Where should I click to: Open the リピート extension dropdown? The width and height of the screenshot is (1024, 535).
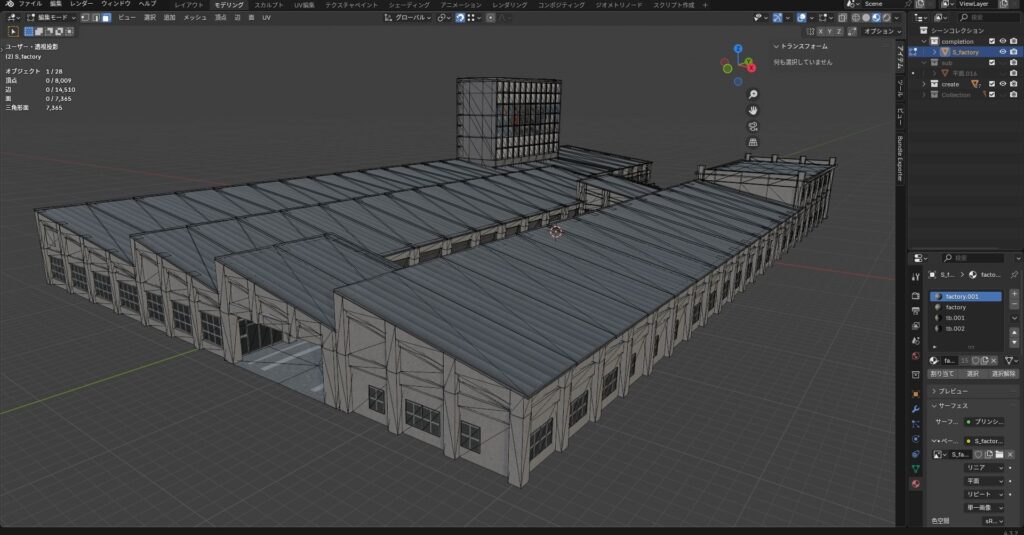click(985, 494)
